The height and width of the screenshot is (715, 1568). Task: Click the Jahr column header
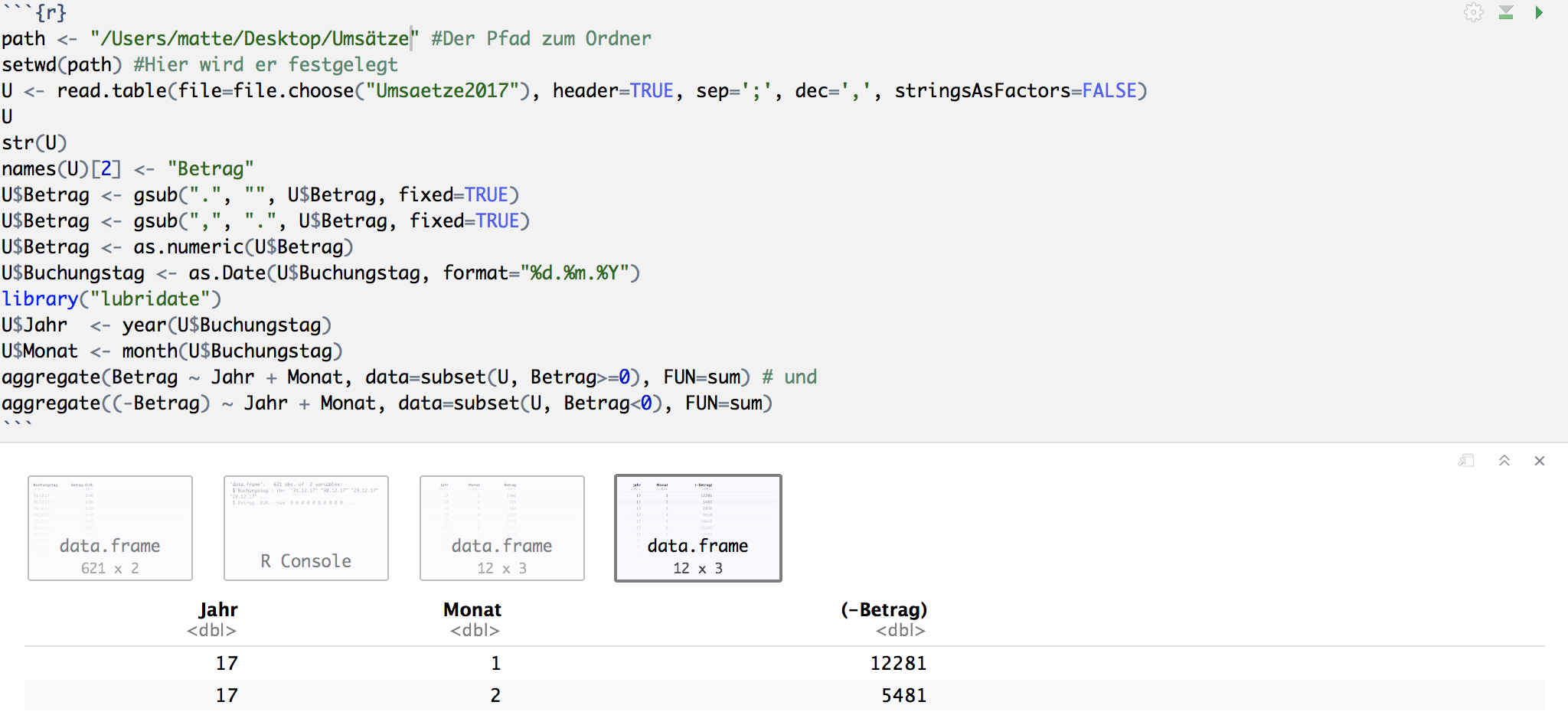[x=217, y=610]
